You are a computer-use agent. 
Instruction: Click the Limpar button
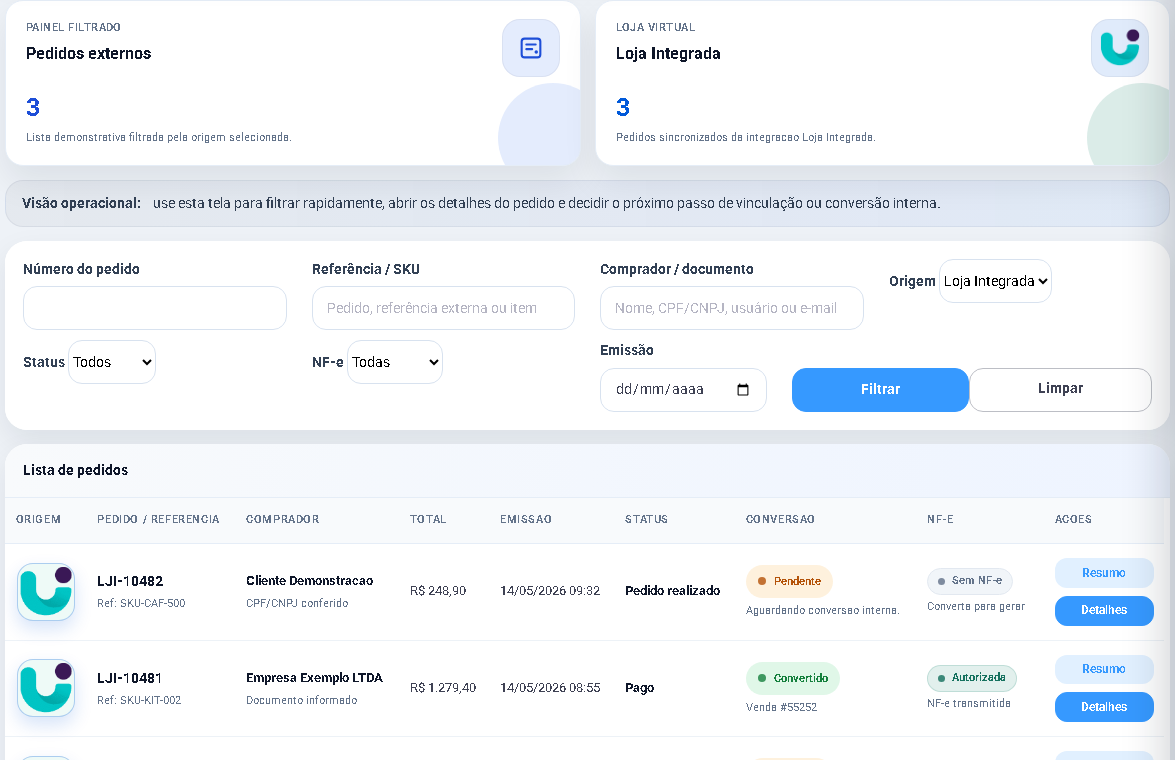1060,390
